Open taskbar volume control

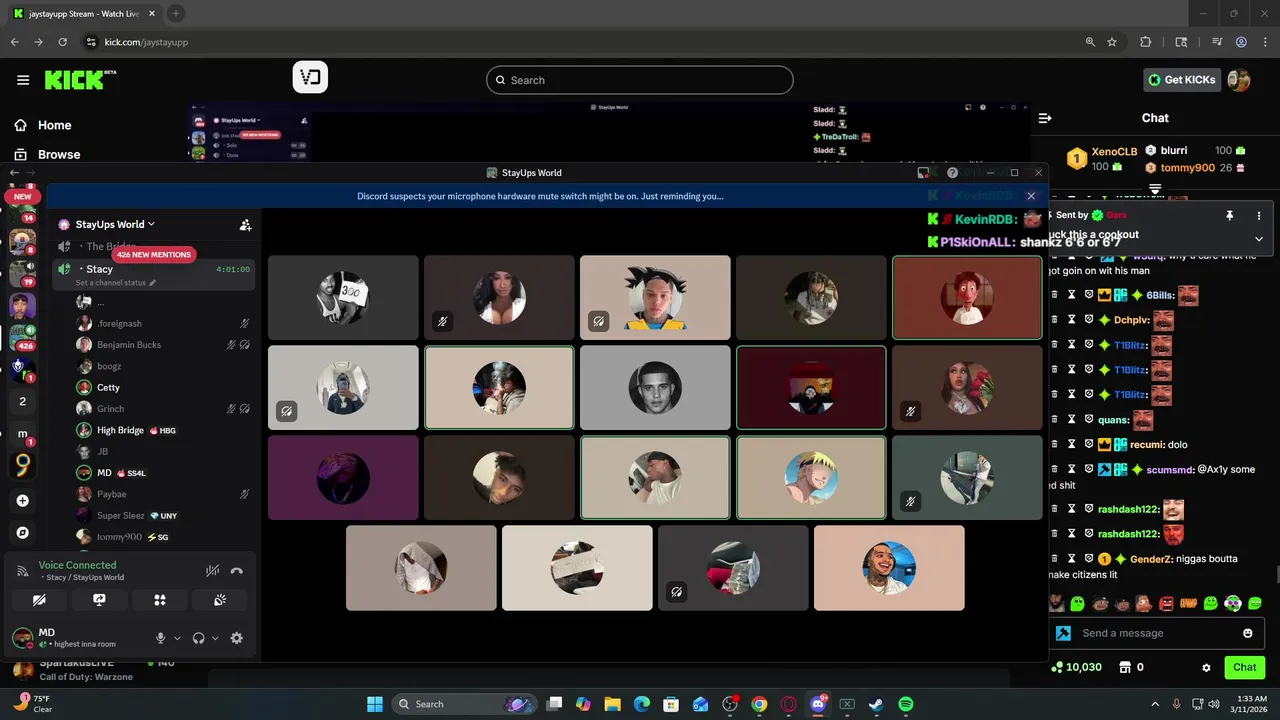click(x=1214, y=704)
